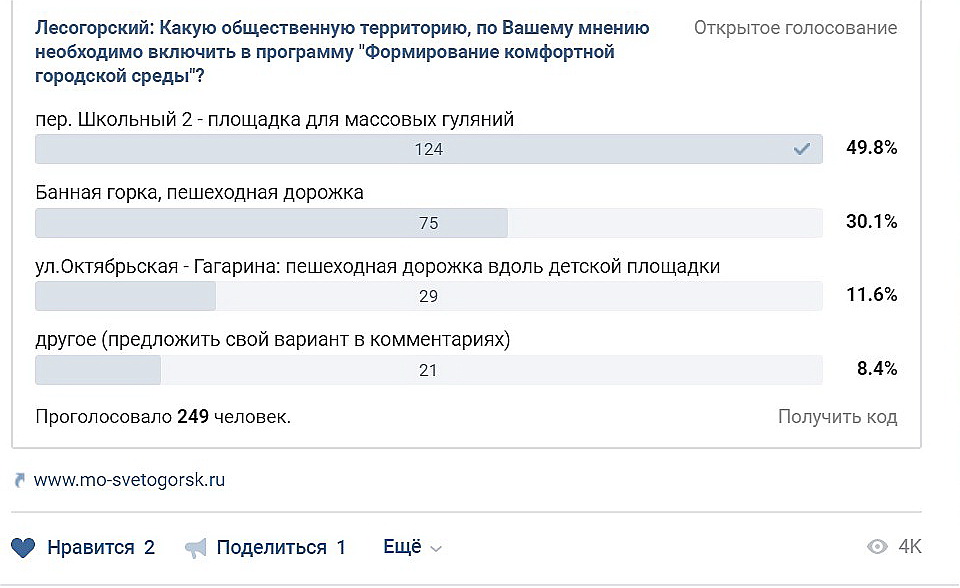Open the Ещё dropdown chevron
The height and width of the screenshot is (588, 960).
436,549
